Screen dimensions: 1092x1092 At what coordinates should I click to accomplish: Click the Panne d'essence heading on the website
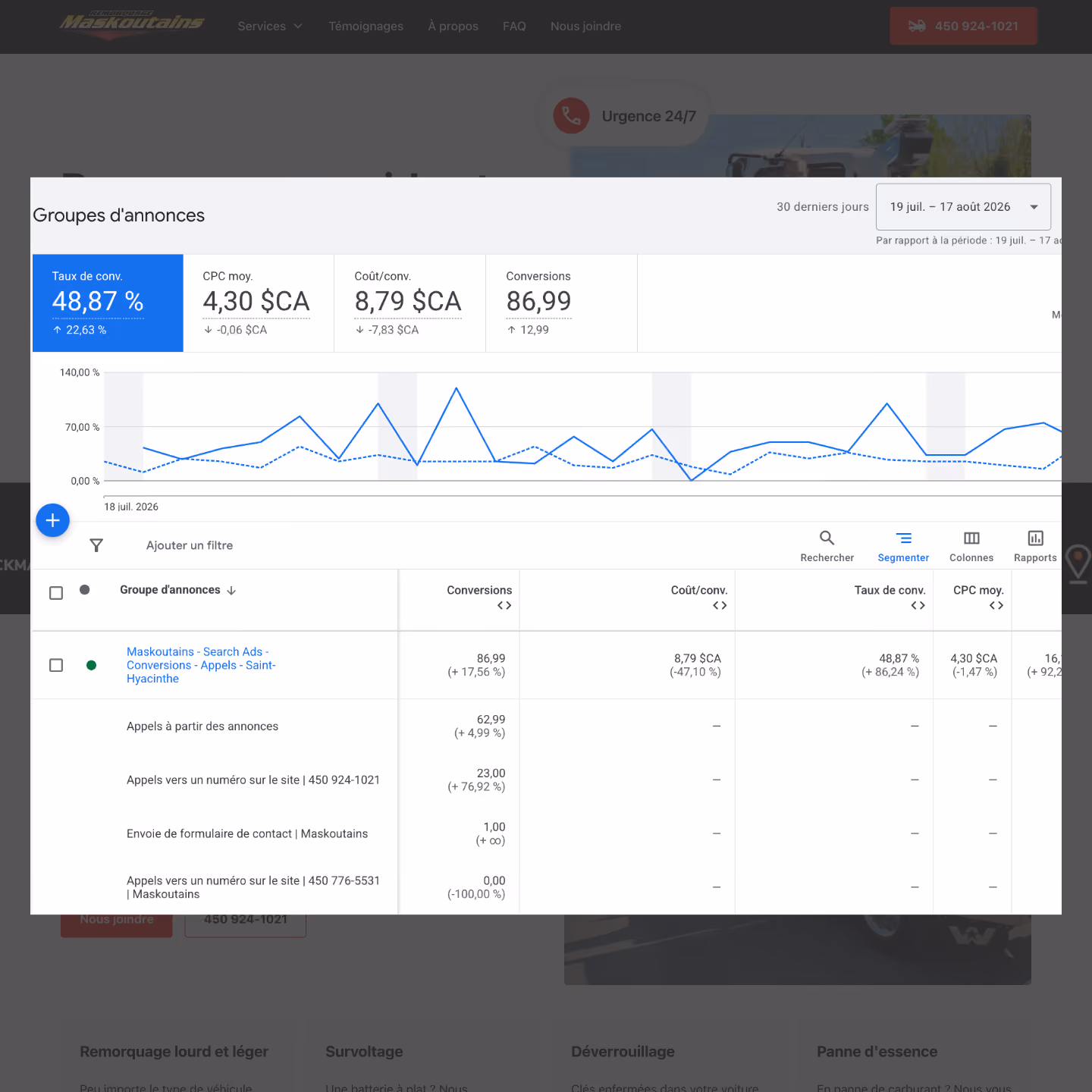877,1052
